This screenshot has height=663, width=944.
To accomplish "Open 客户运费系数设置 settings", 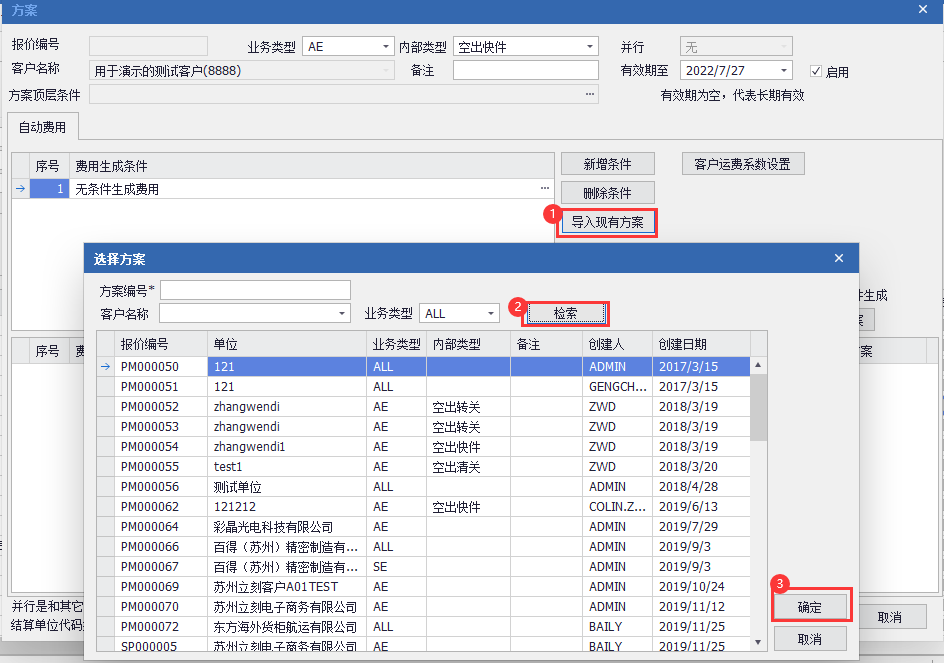I will point(743,164).
